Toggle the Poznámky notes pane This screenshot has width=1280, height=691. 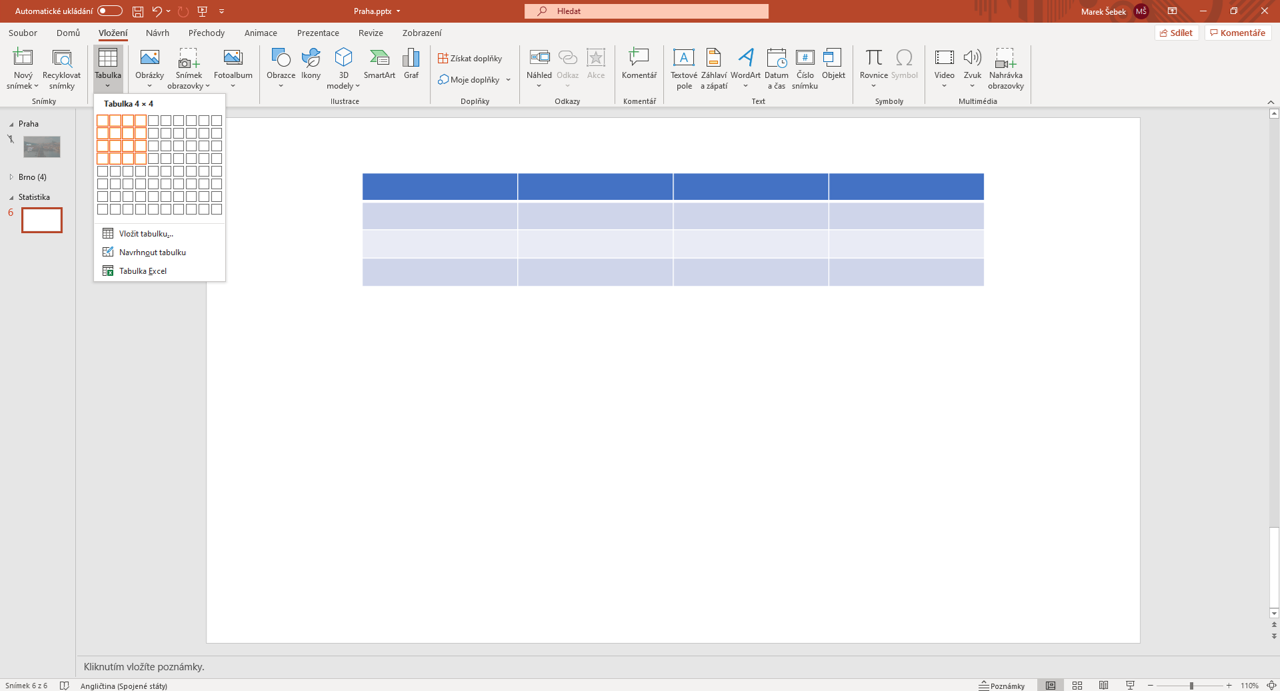tap(1001, 685)
